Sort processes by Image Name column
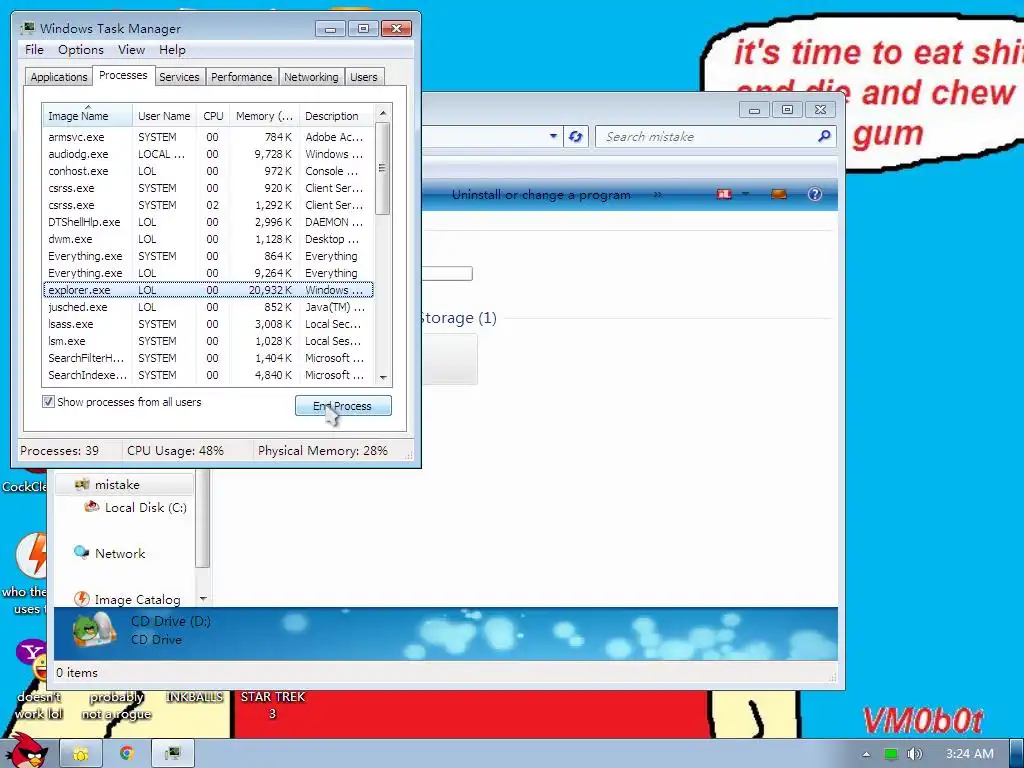1024x768 pixels. coord(87,116)
